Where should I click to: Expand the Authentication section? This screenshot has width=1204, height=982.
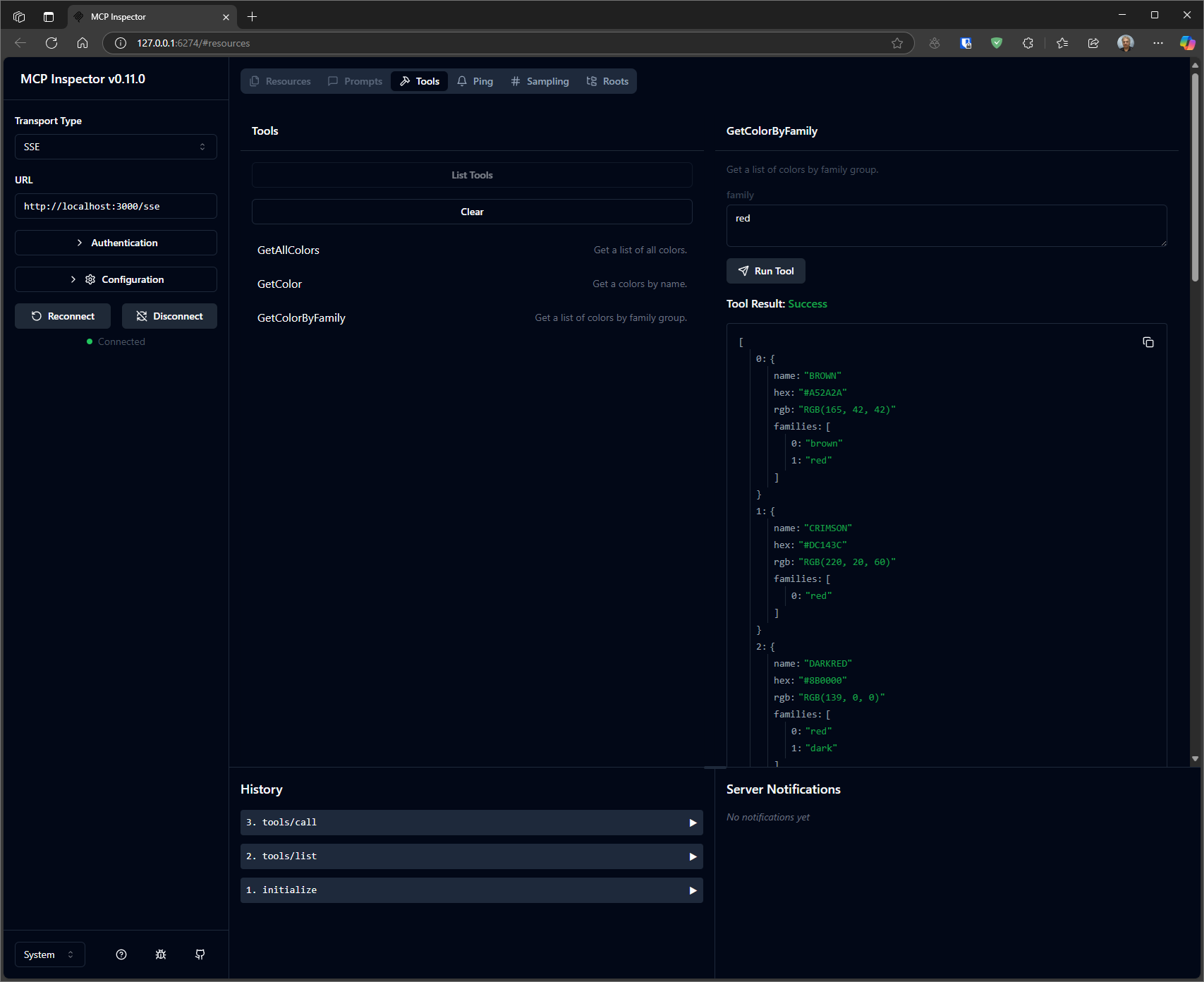coord(116,243)
